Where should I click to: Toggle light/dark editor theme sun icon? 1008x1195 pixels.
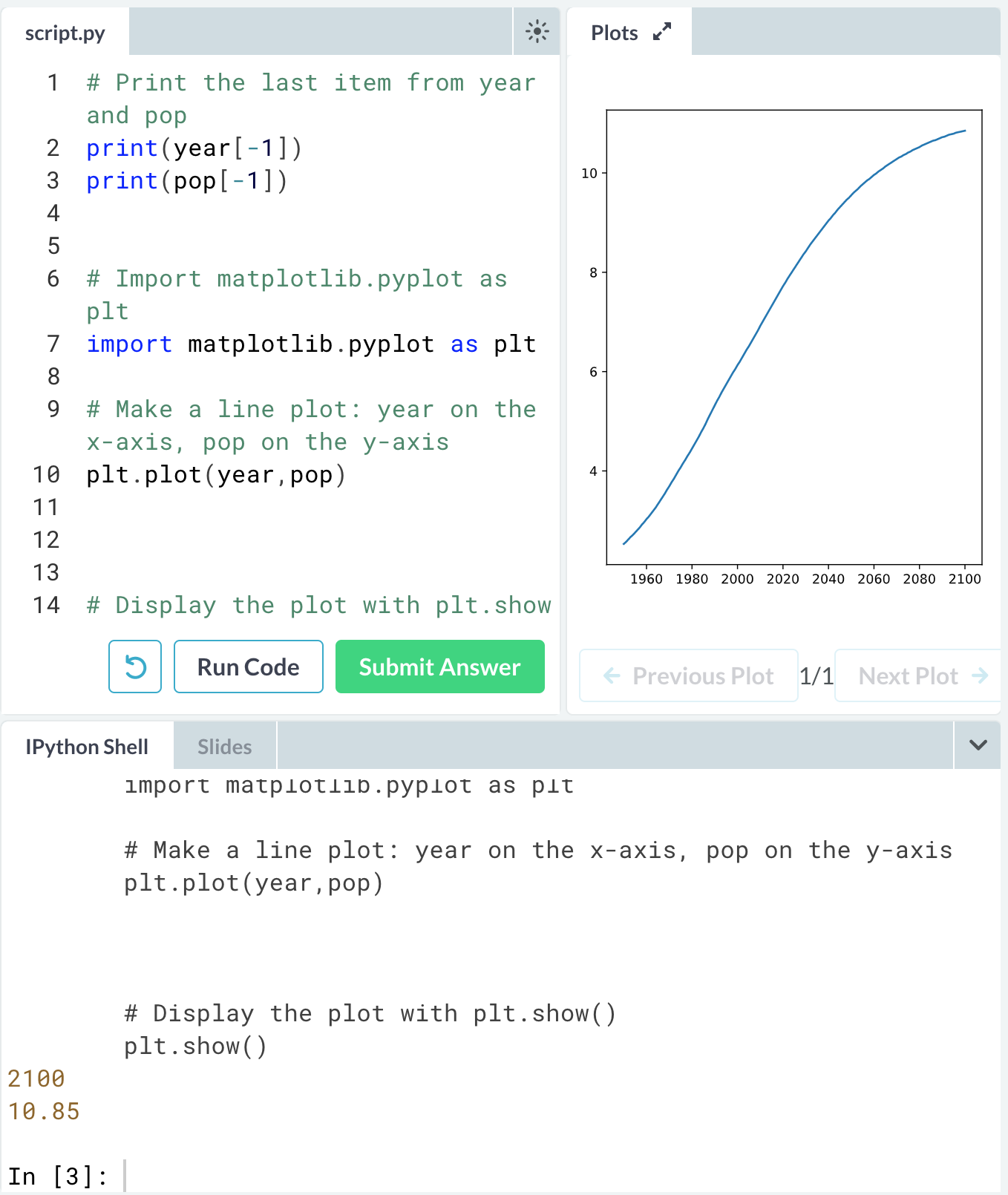coord(537,31)
